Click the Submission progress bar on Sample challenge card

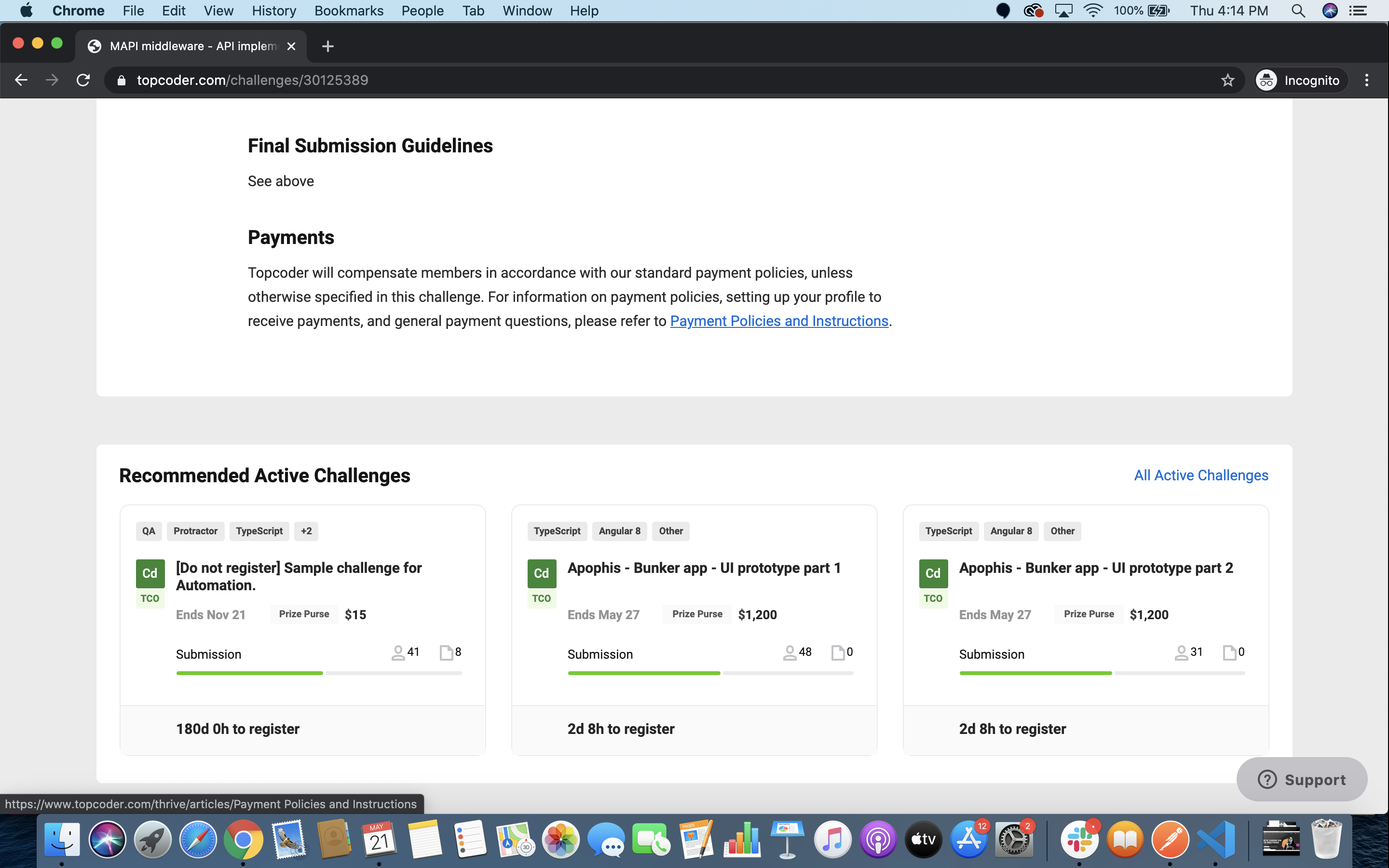[x=318, y=673]
